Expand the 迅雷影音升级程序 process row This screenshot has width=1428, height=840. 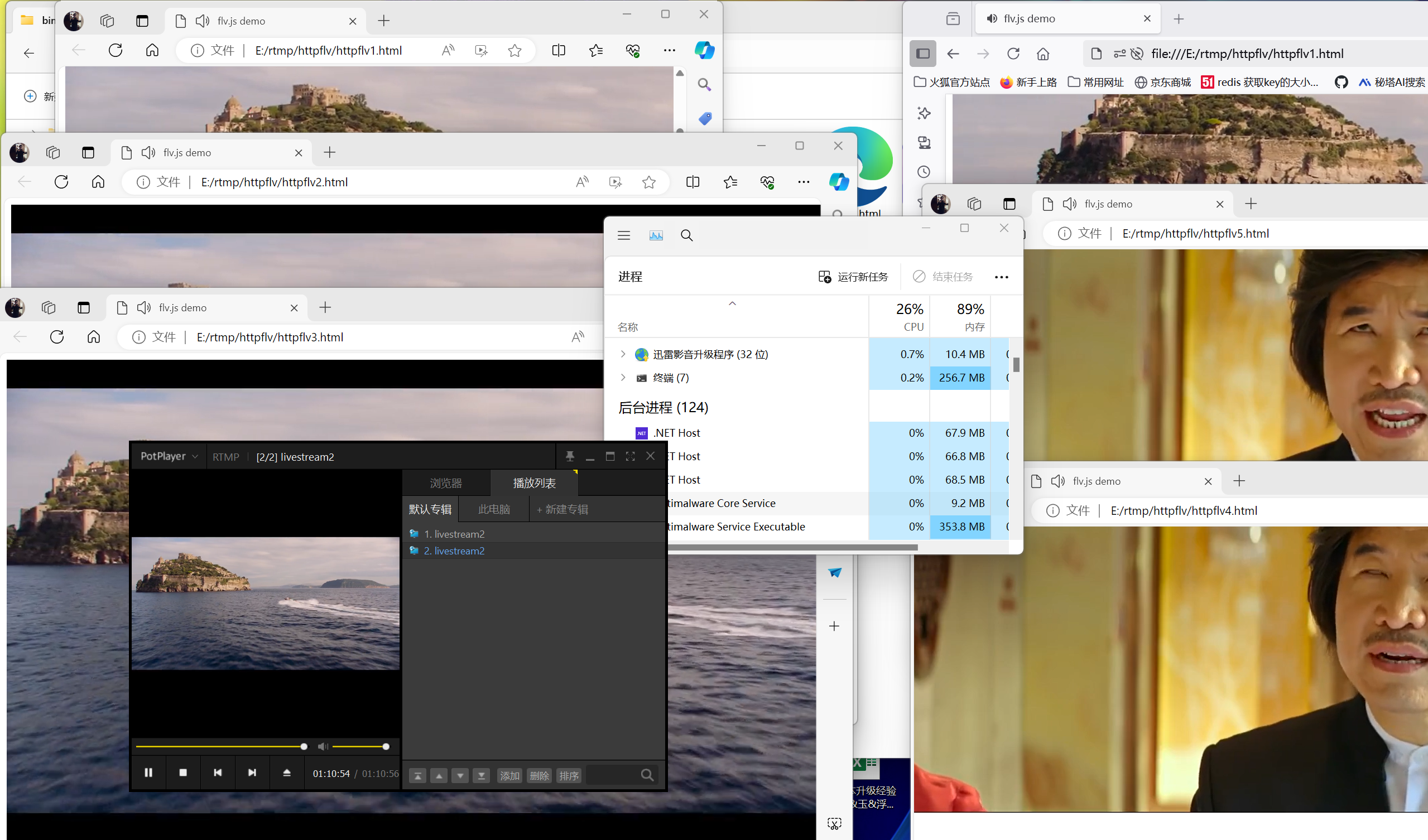623,354
